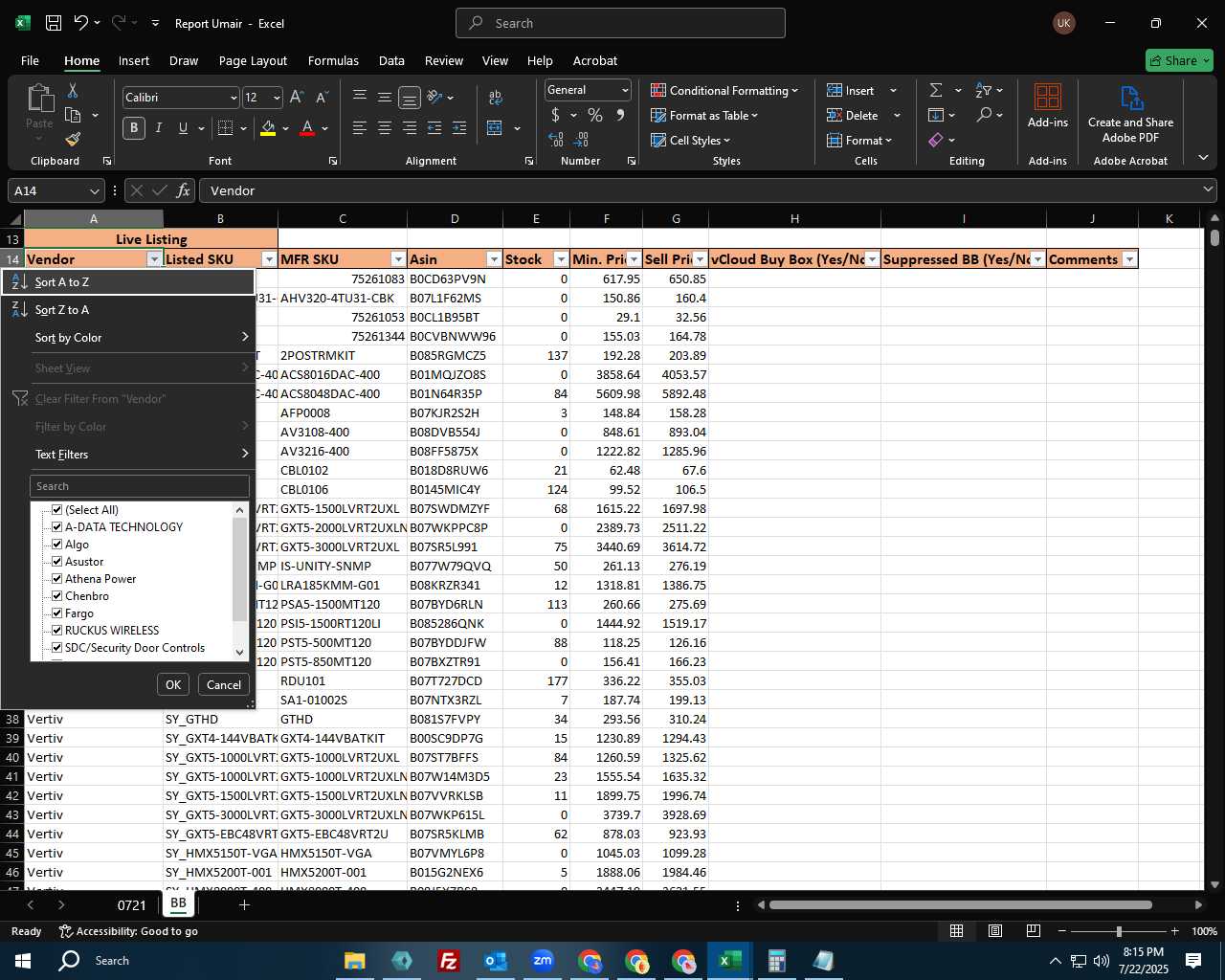The width and height of the screenshot is (1225, 980).
Task: Open the MFR SKU filter dropdown
Action: pos(398,259)
